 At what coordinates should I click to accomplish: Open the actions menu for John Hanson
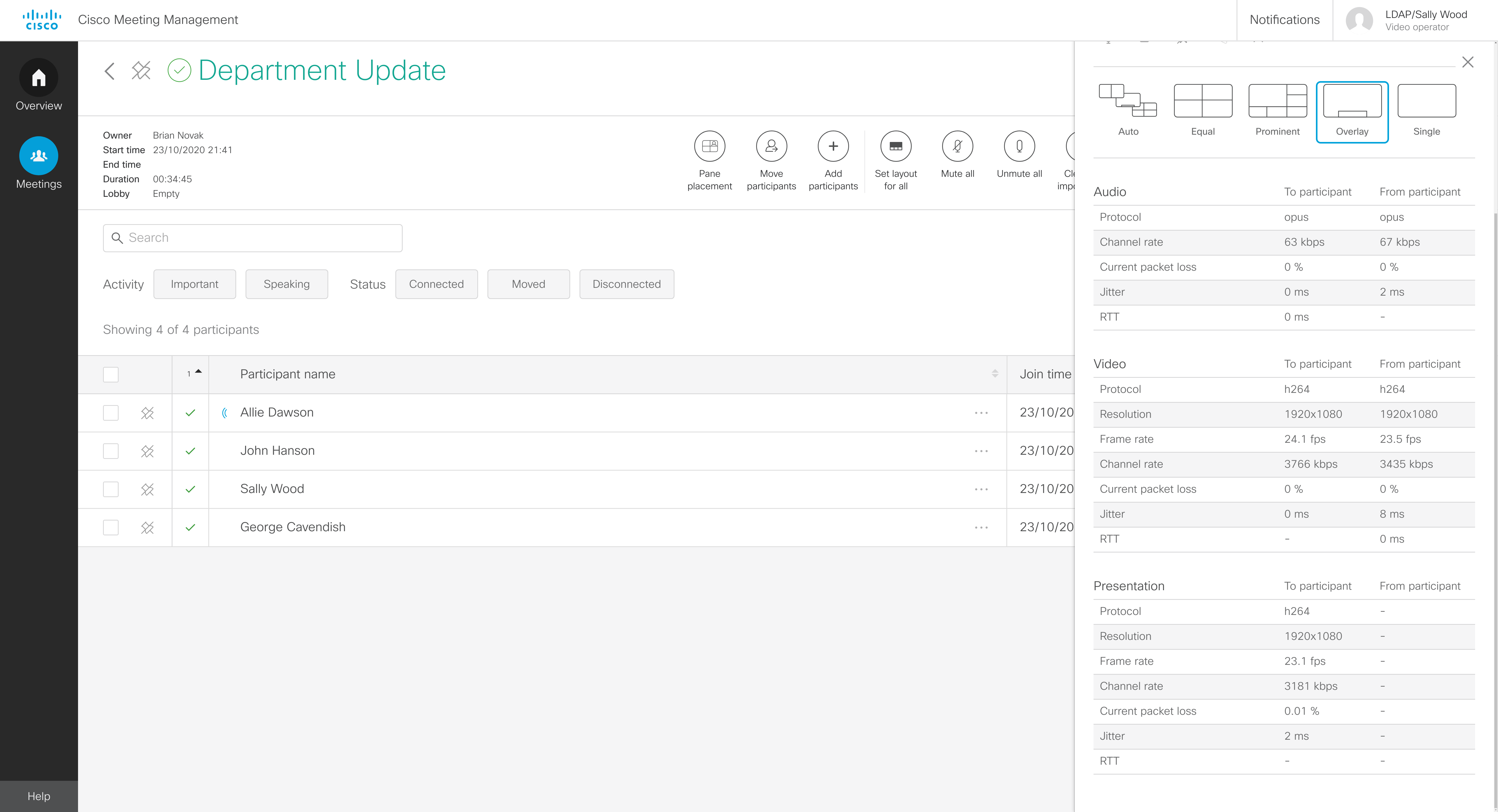click(x=982, y=451)
